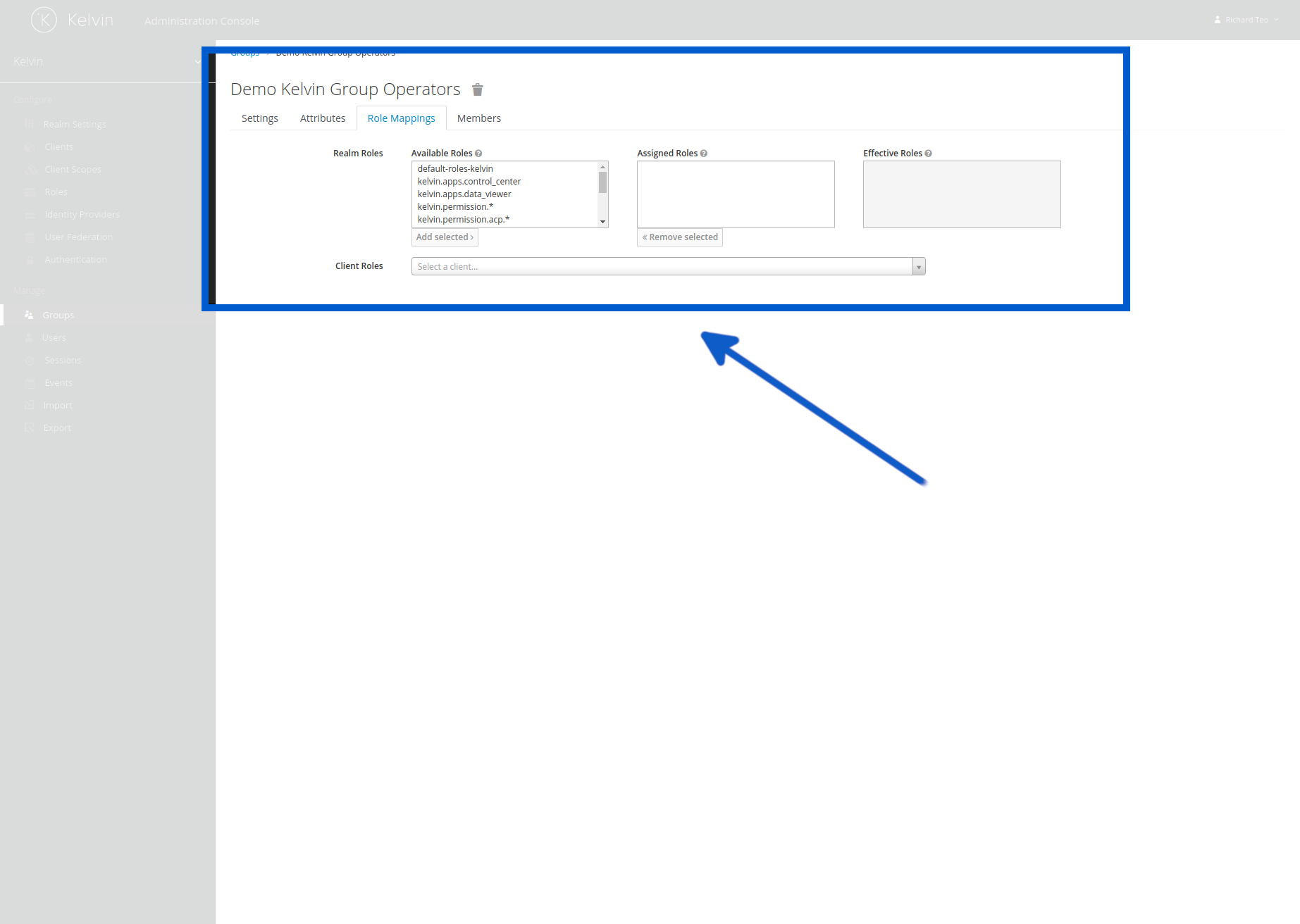Switch to the Members tab

tap(478, 118)
